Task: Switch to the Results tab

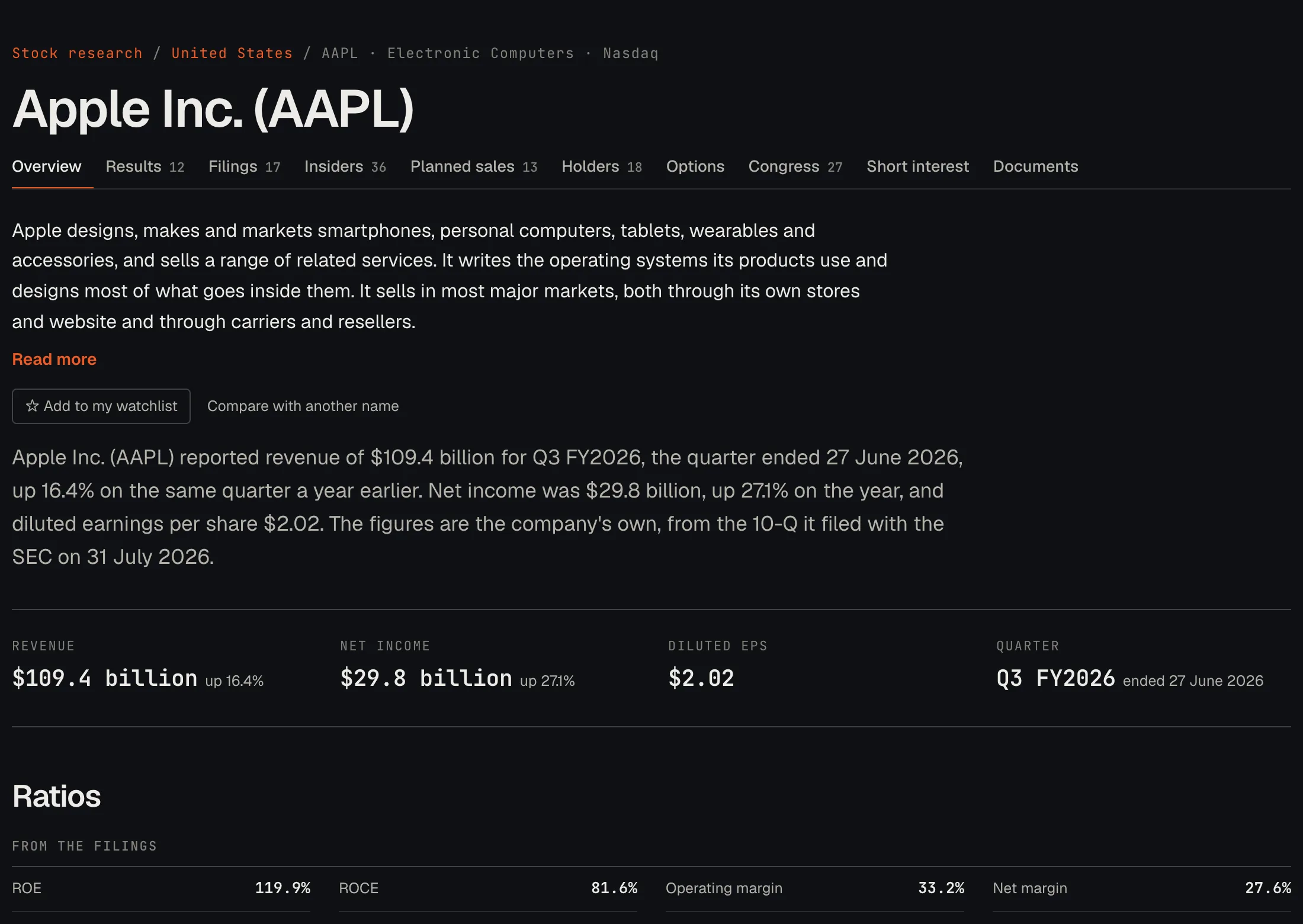Action: click(145, 166)
